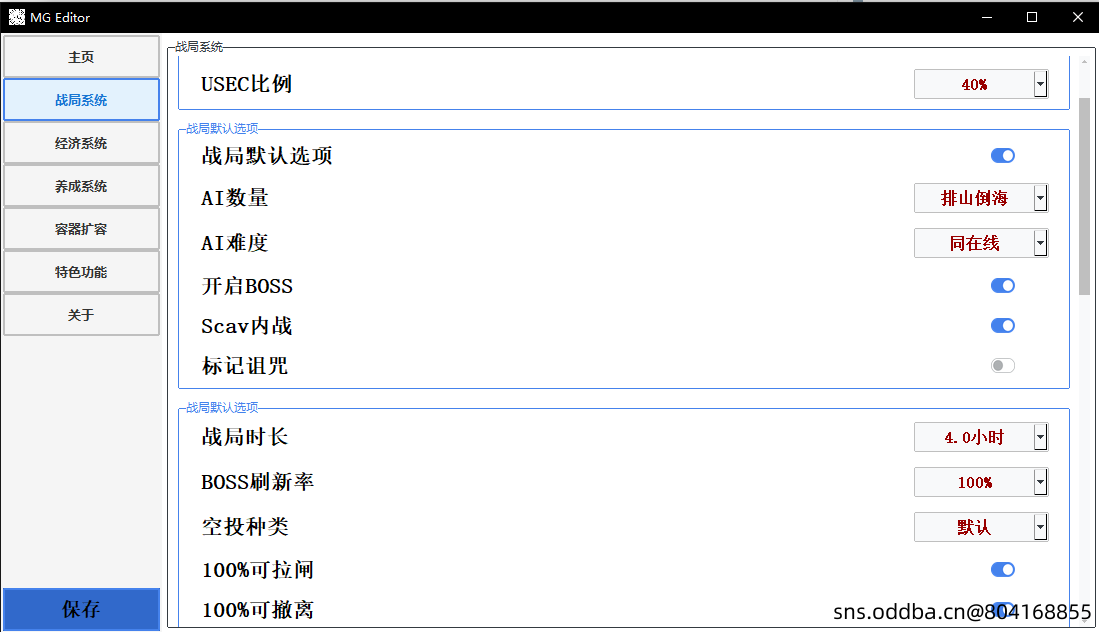The height and width of the screenshot is (632, 1099).
Task: Click the BOSS刷新率 label text
Action: tap(257, 482)
